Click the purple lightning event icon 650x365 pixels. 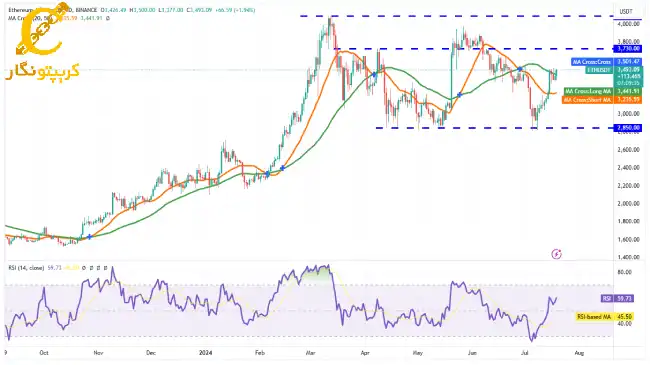pyautogui.click(x=556, y=254)
